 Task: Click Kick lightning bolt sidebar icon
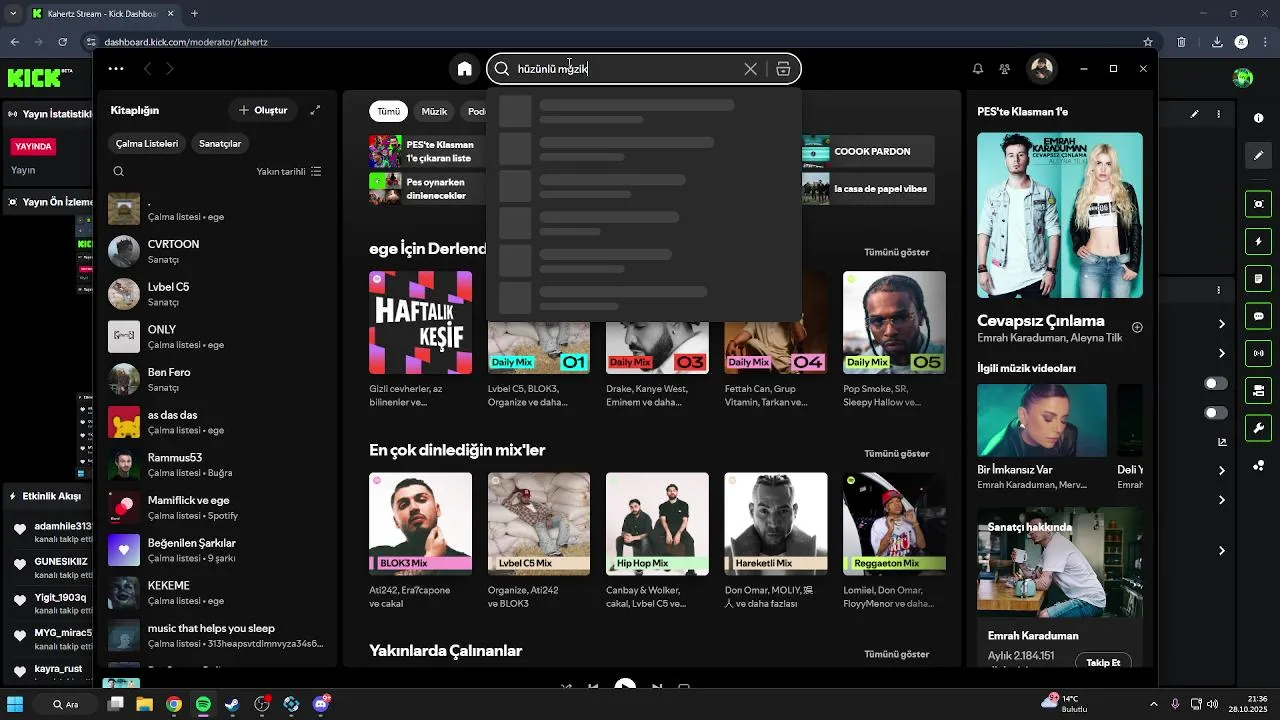tap(1258, 242)
